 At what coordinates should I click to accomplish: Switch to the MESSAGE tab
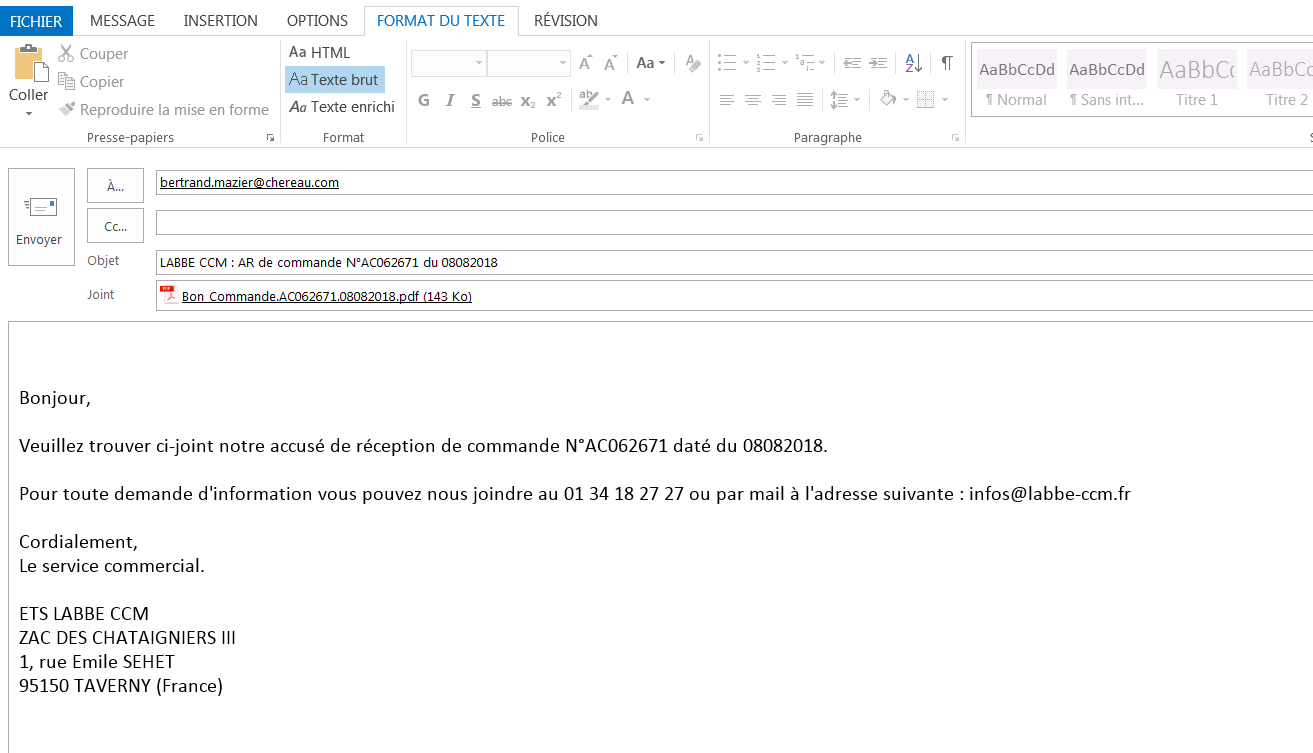pos(122,20)
